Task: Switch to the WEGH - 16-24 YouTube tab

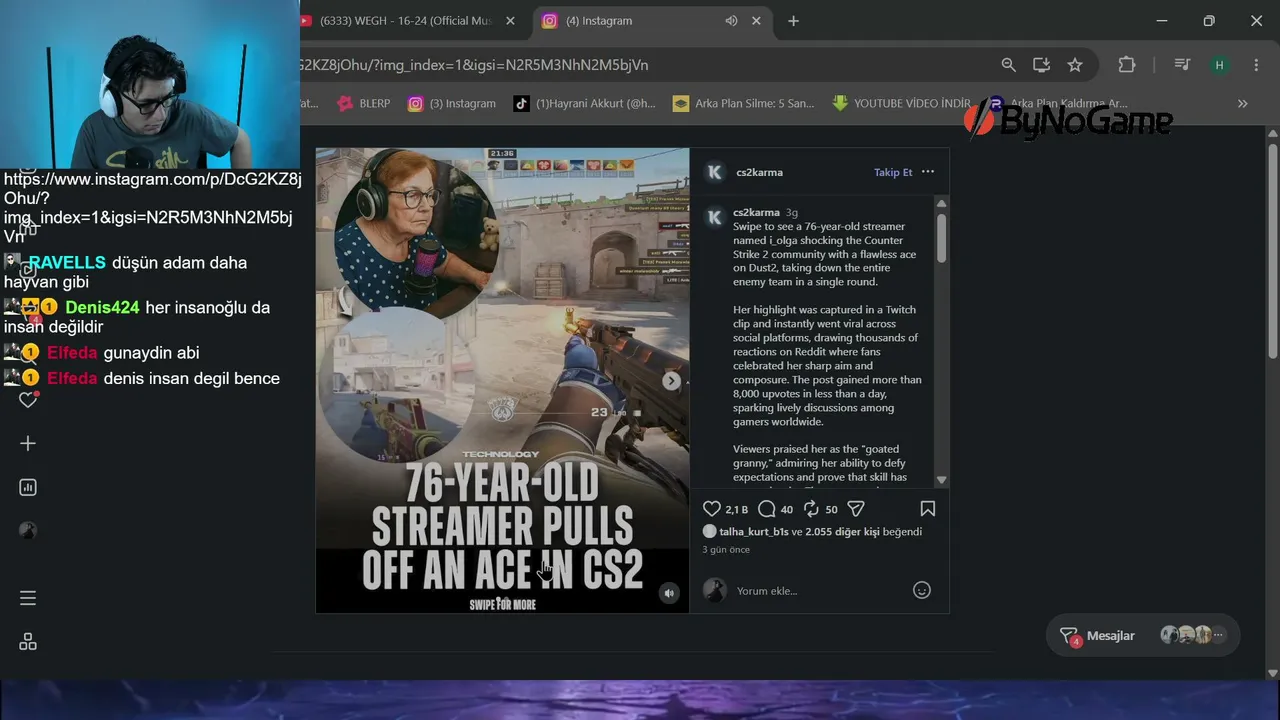Action: 405,21
